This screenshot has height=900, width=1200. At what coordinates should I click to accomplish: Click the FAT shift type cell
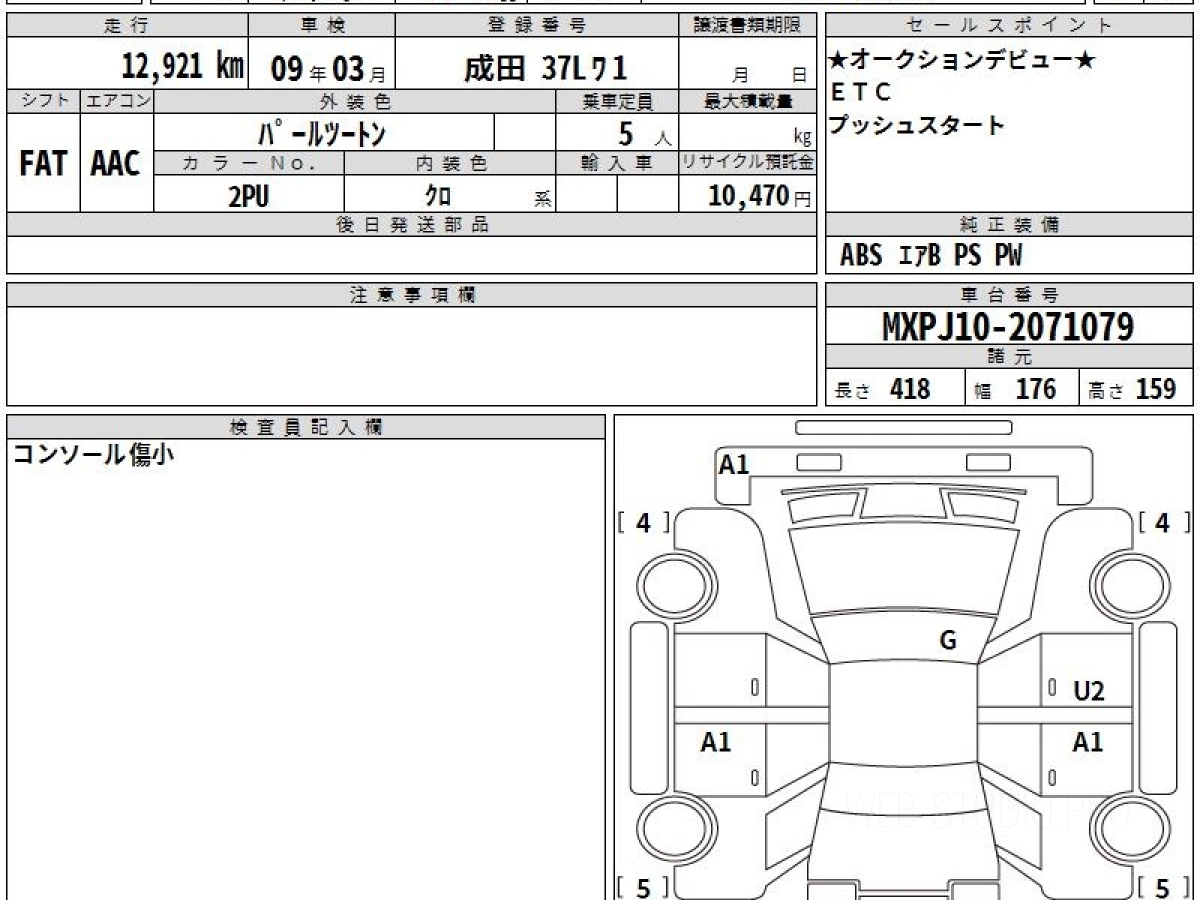43,164
